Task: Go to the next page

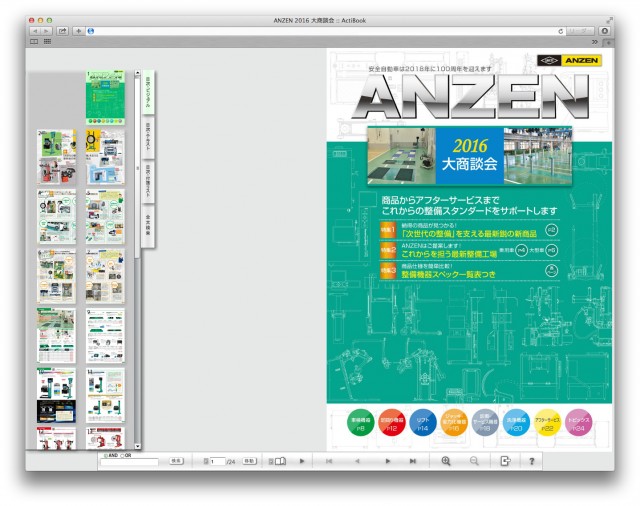Action: 387,461
